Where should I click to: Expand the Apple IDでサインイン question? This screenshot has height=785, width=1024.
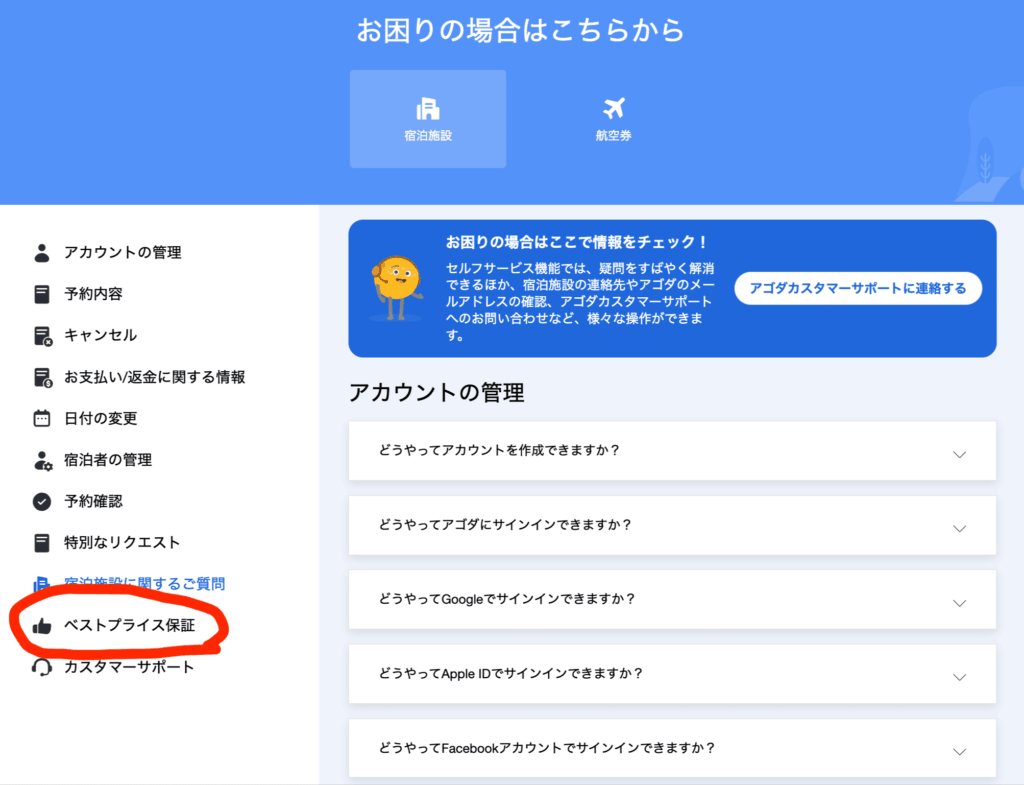click(x=959, y=677)
